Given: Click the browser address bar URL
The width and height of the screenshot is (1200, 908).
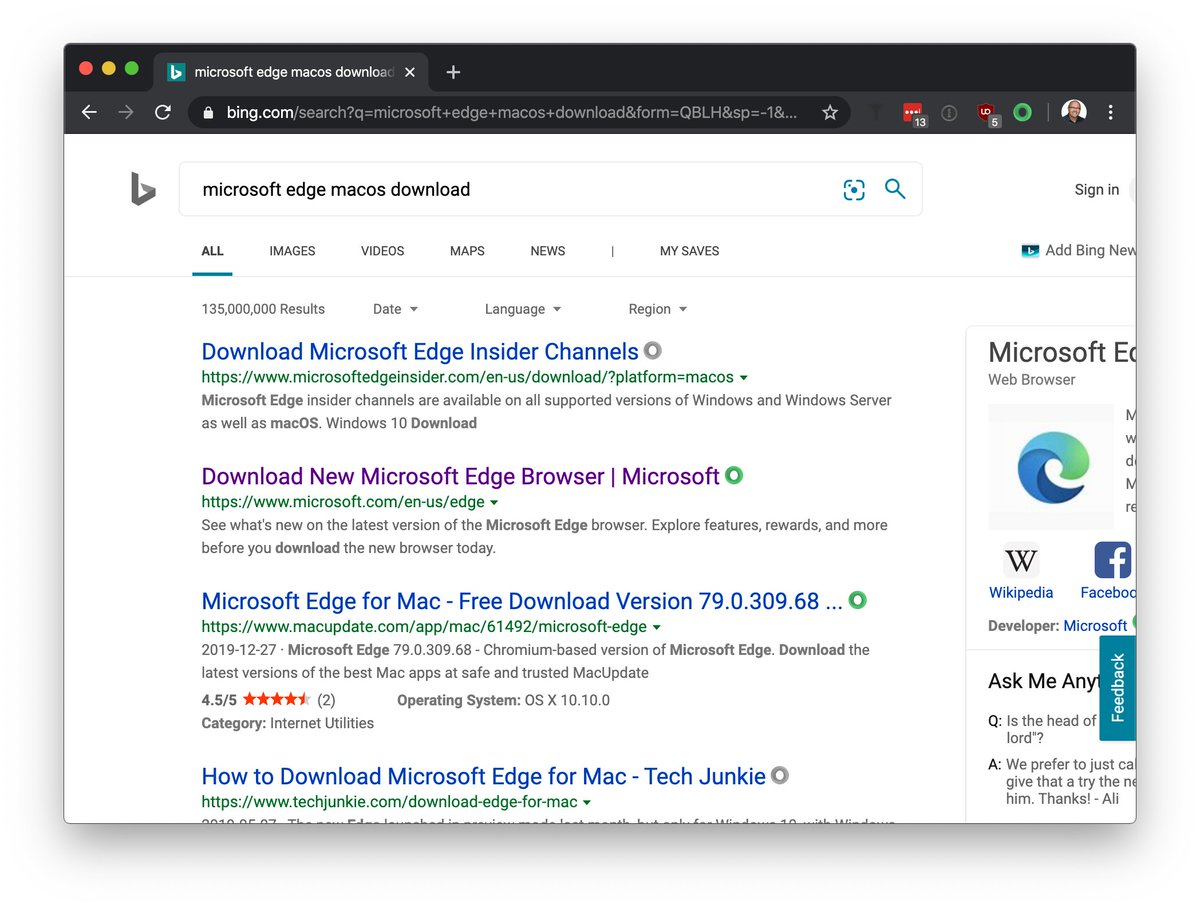Looking at the screenshot, I should pos(512,113).
